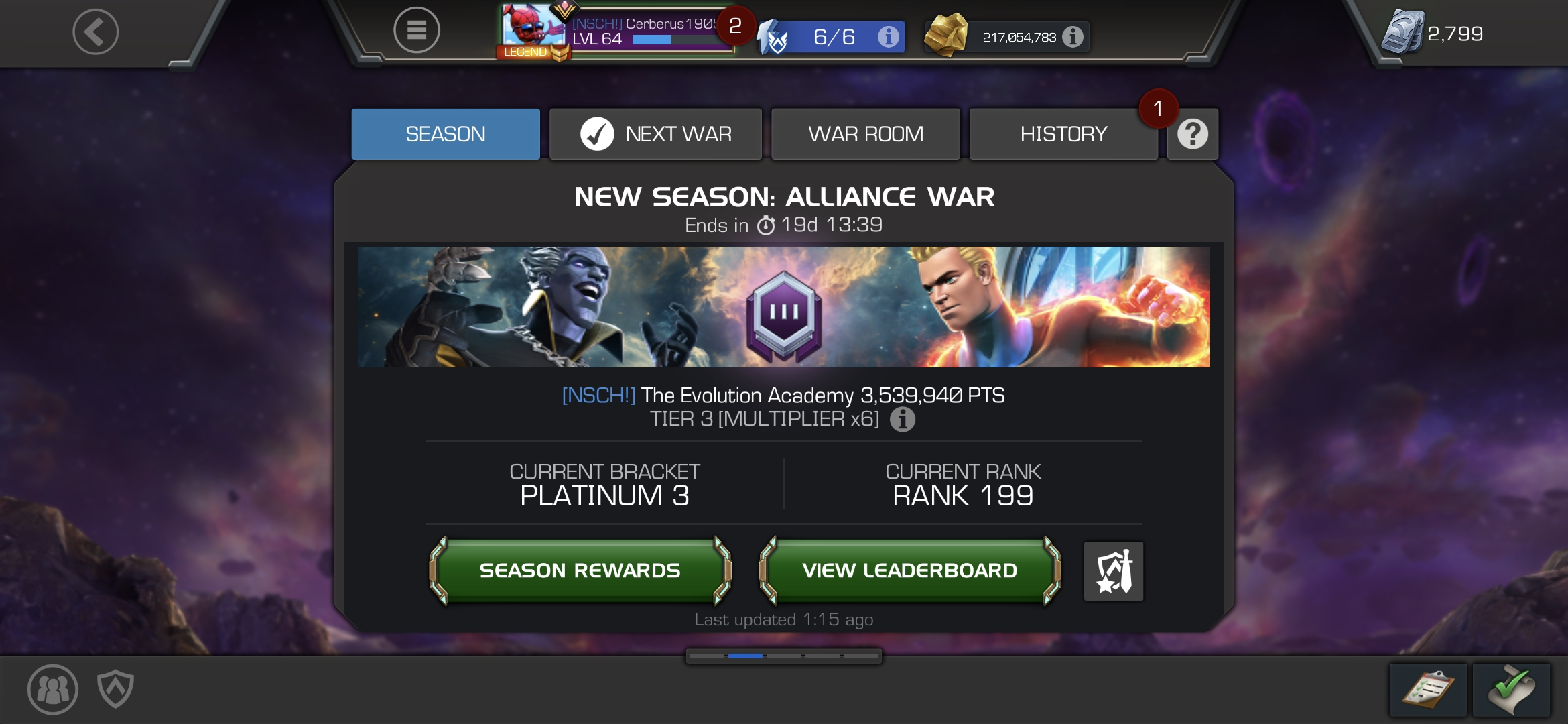Show energy info next to 6/6
The height and width of the screenshot is (724, 1568).
[889, 36]
